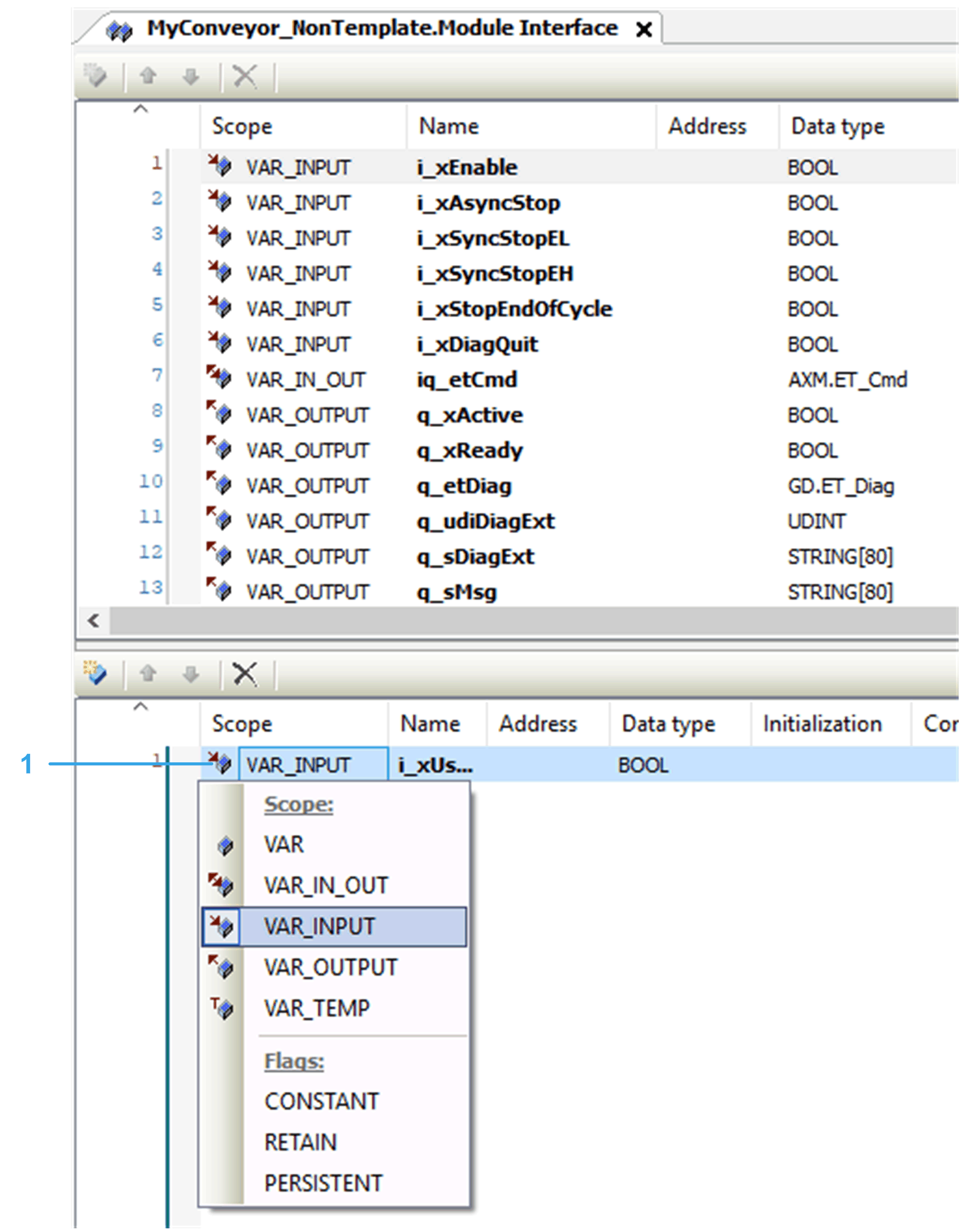962x1232 pixels.
Task: Toggle the PERSISTENT flag
Action: 323,1183
